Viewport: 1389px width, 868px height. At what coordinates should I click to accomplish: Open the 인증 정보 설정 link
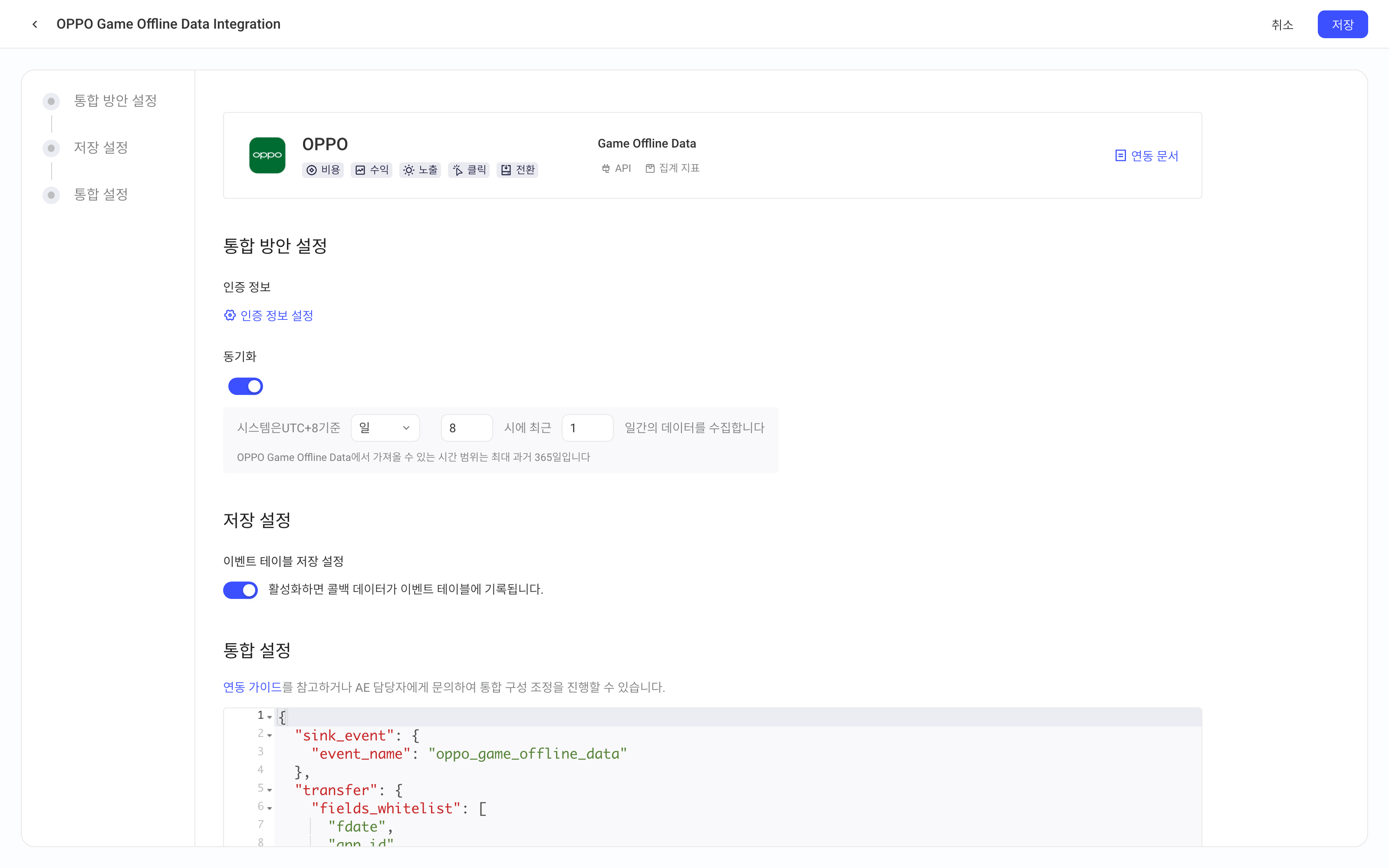click(x=269, y=315)
